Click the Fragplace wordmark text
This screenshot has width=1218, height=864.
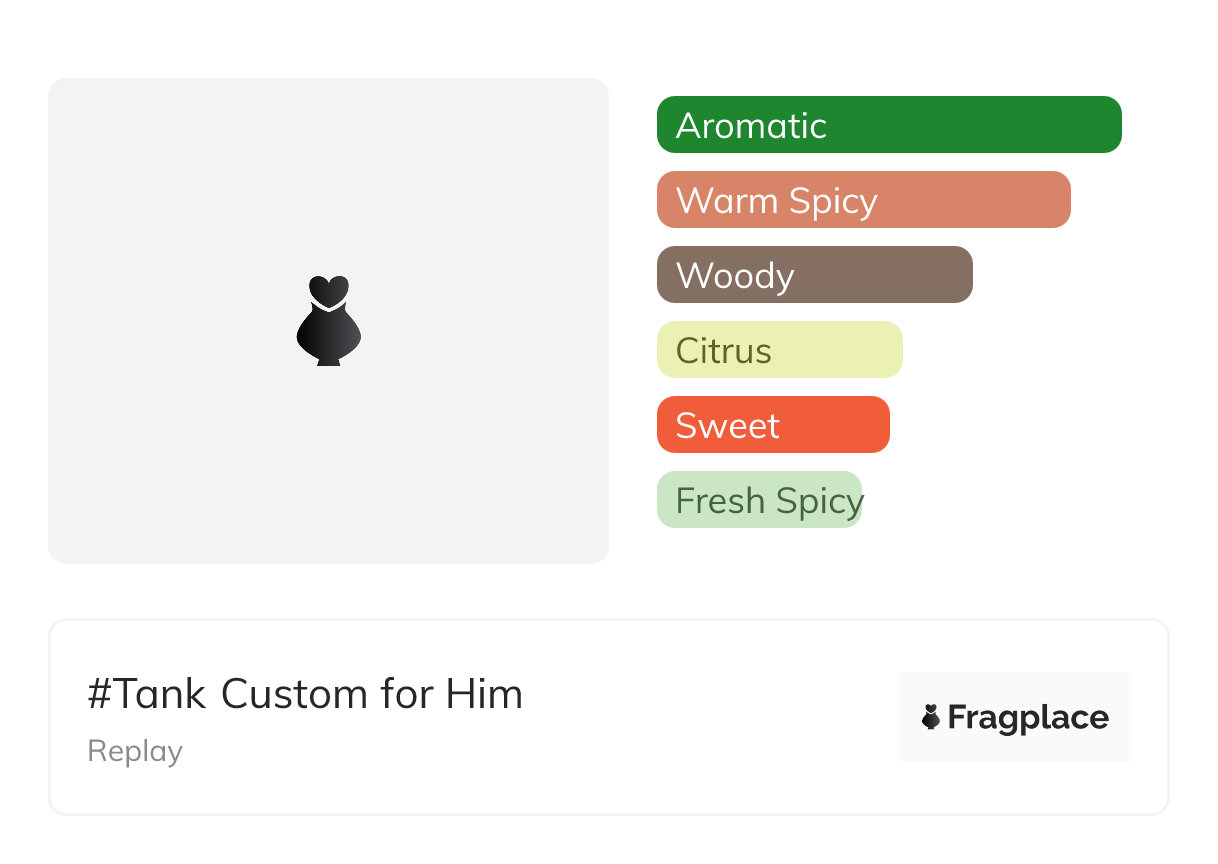tap(1028, 718)
